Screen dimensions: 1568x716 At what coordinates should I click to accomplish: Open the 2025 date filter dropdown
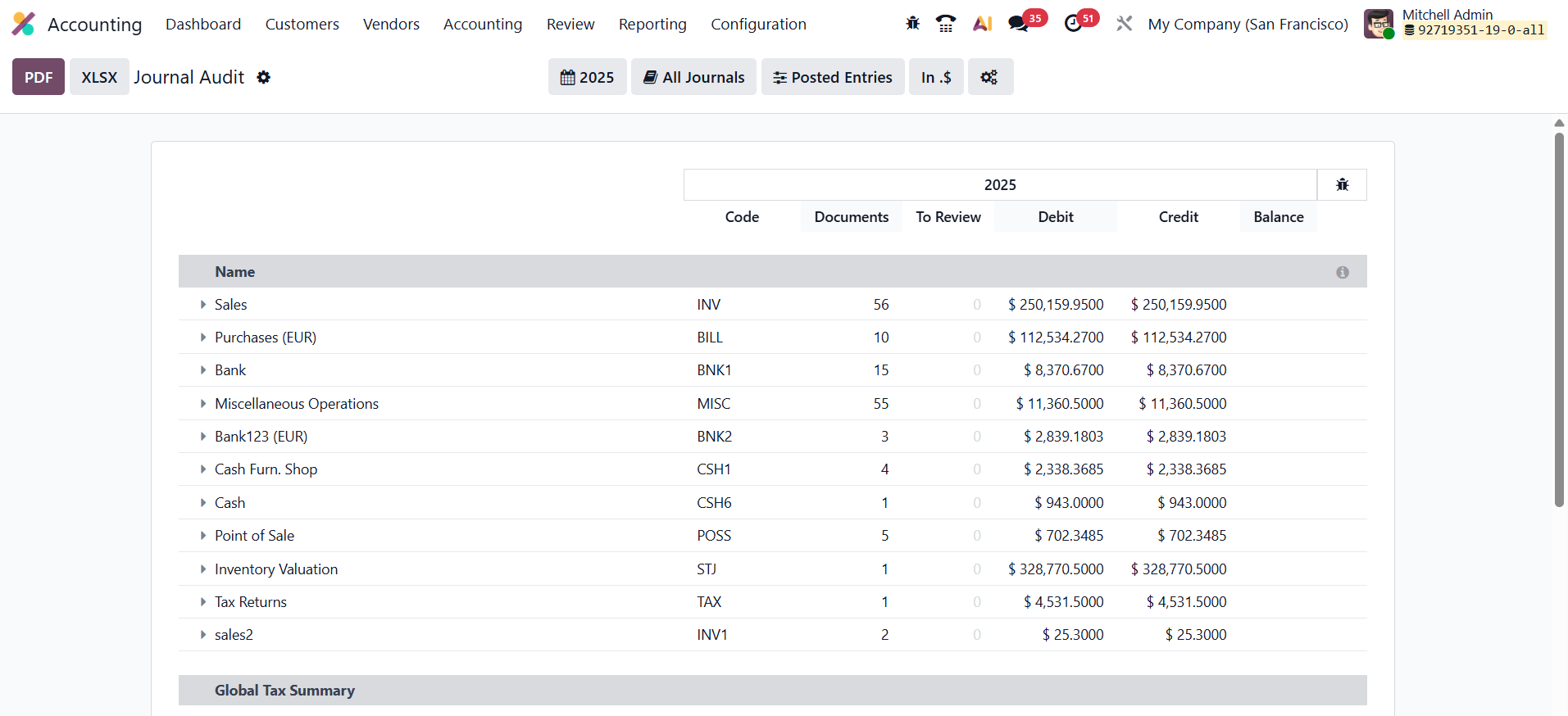pos(587,77)
